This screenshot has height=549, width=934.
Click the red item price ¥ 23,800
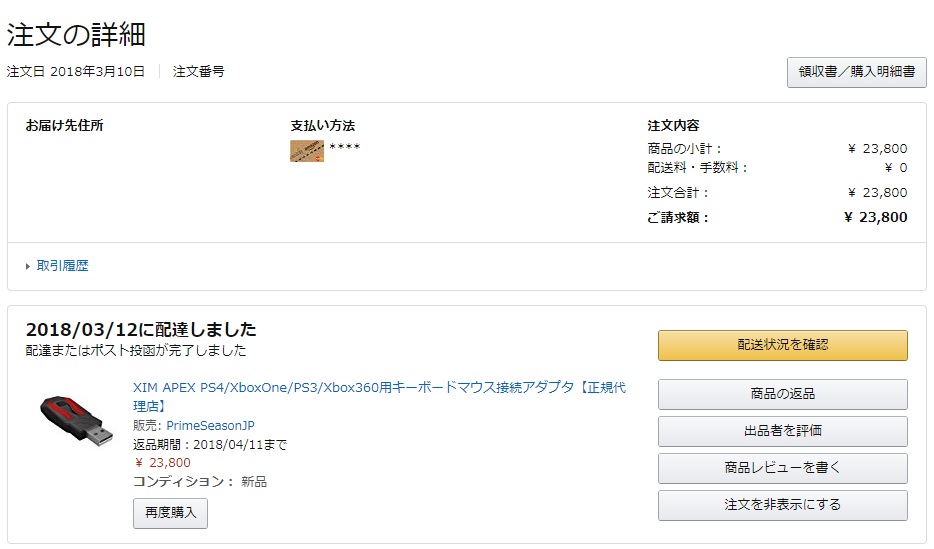pyautogui.click(x=163, y=463)
